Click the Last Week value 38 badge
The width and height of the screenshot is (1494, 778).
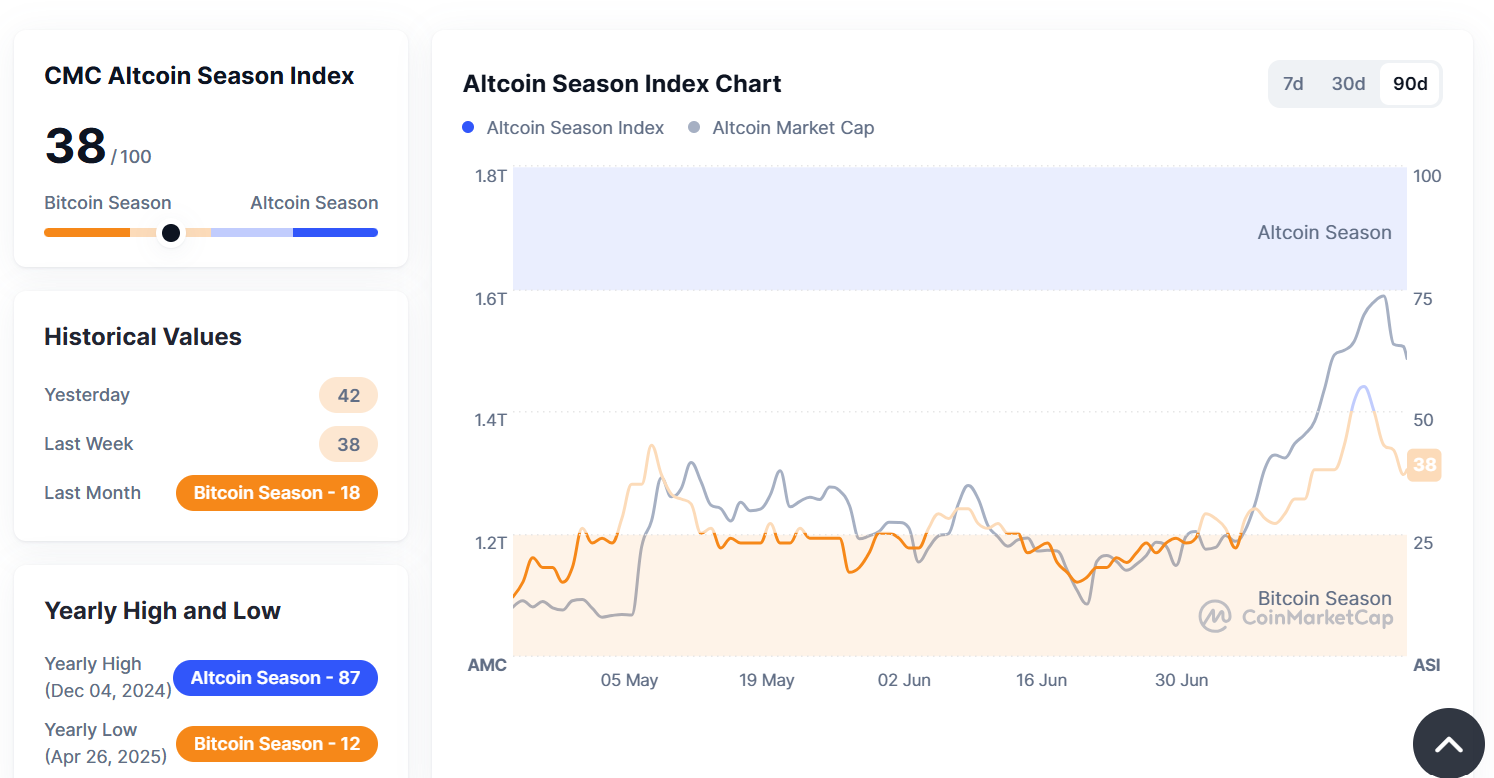tap(348, 444)
